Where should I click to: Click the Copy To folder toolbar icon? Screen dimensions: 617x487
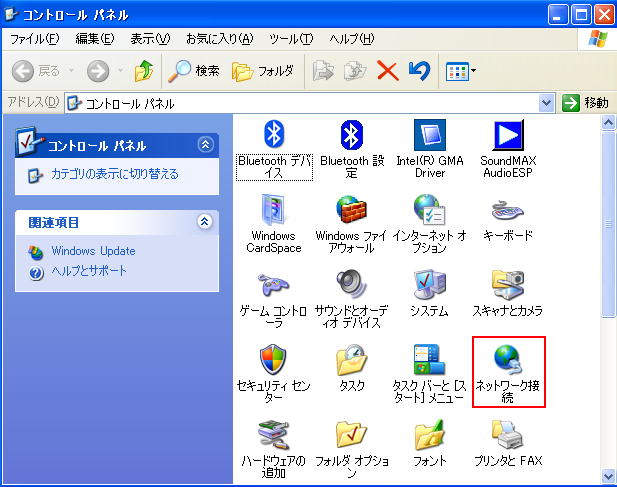[355, 71]
